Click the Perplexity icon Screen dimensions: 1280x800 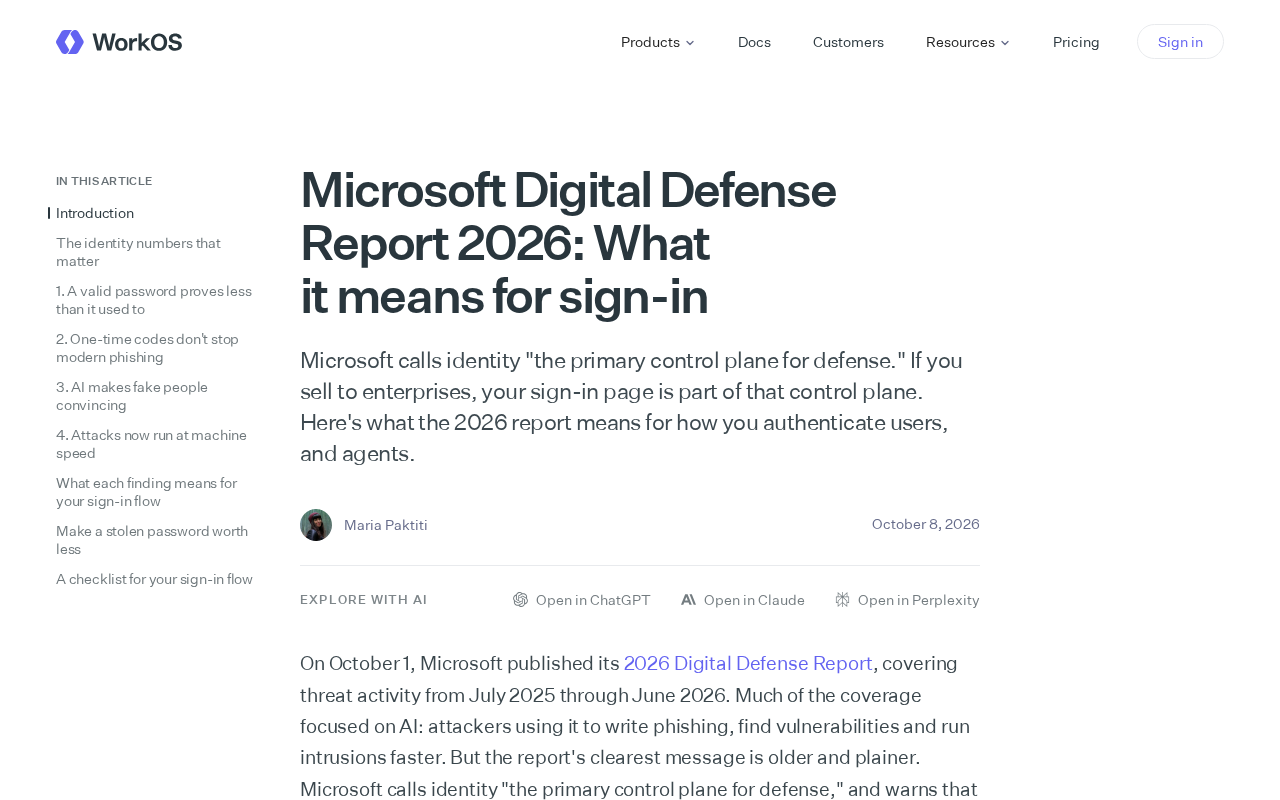842,600
